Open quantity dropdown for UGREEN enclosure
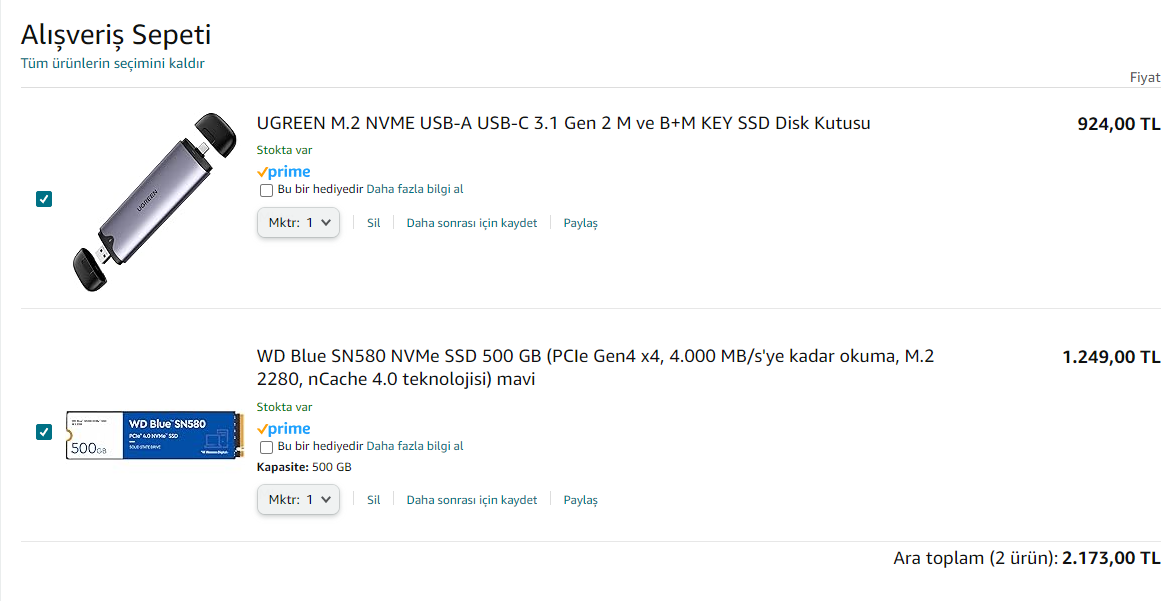The image size is (1174, 601). (x=299, y=223)
